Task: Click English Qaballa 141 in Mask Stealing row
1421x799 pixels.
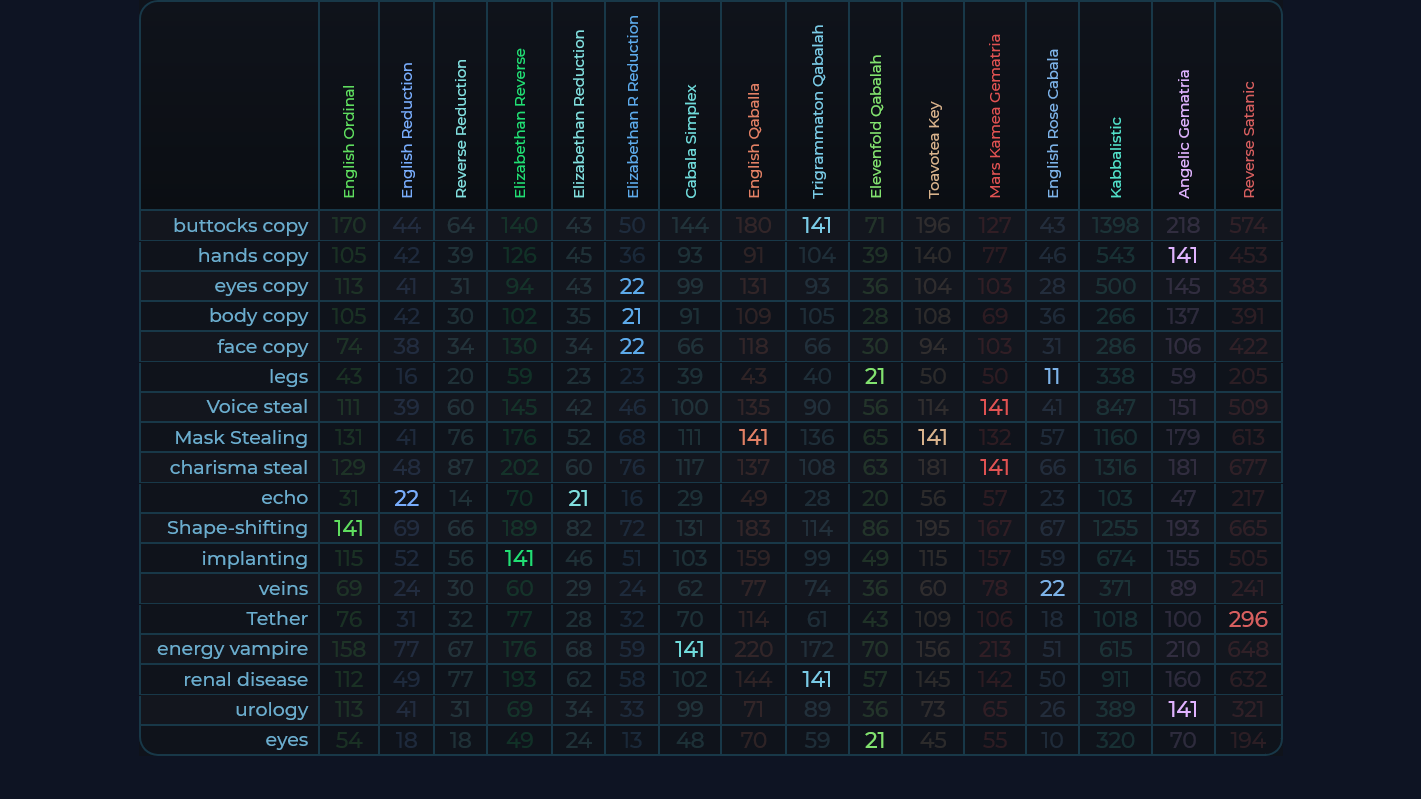Action: pyautogui.click(x=753, y=438)
